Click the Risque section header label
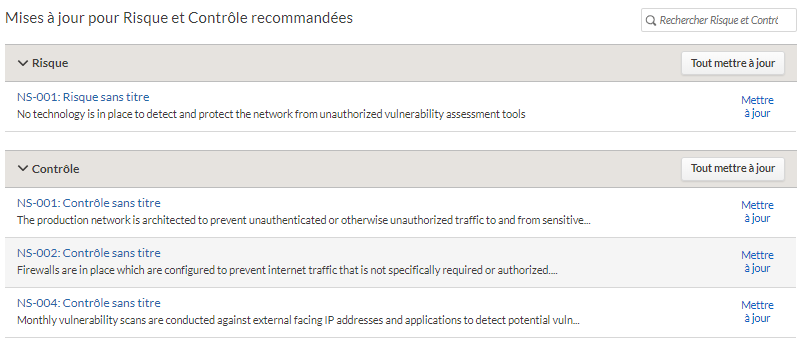This screenshot has width=800, height=360. 50,63
